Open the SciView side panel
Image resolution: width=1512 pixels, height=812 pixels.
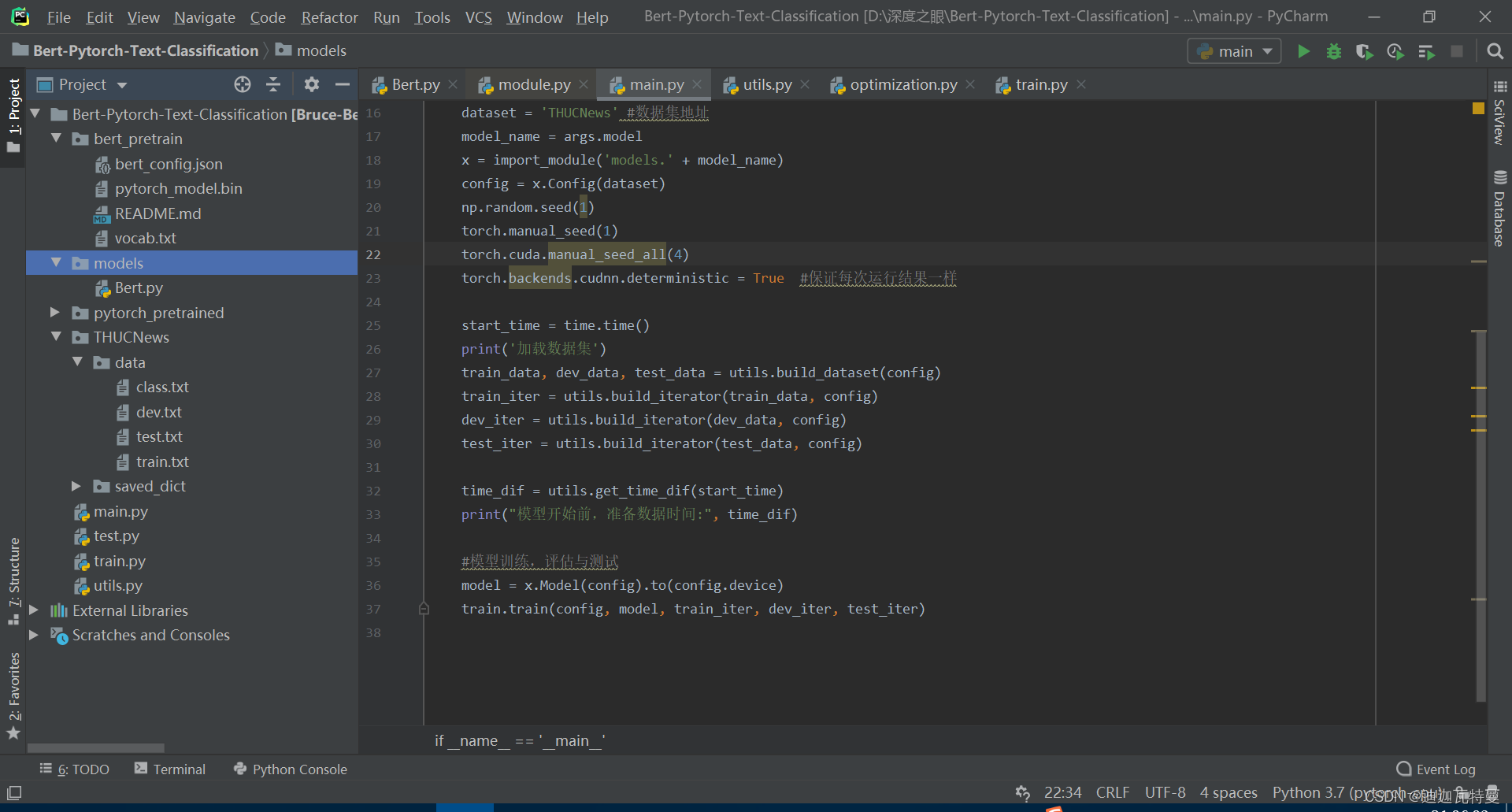pos(1500,112)
